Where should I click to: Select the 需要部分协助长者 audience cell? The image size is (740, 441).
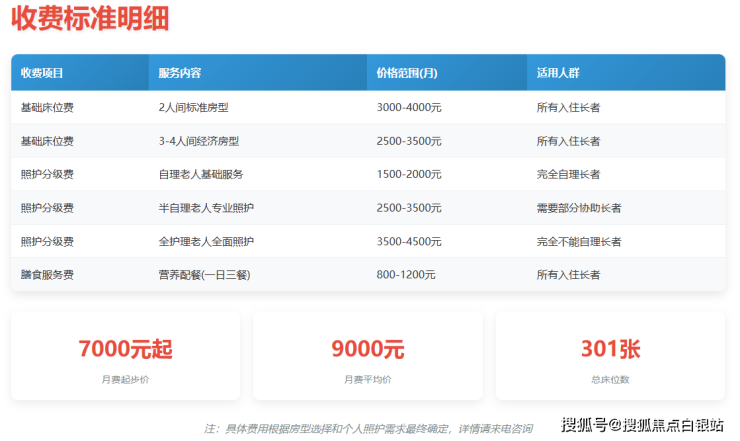coord(578,208)
